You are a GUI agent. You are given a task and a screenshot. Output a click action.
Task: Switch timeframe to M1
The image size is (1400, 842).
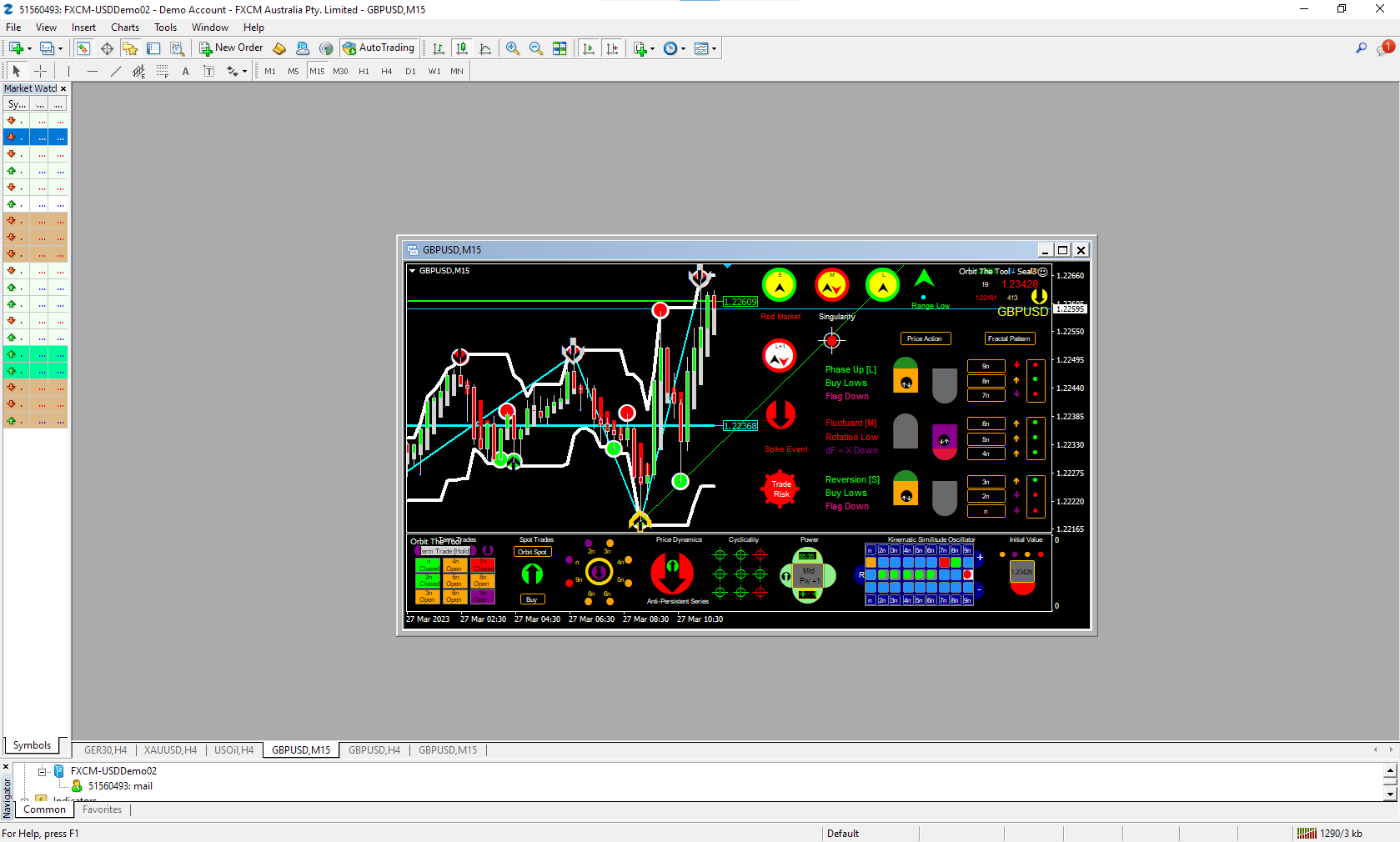pyautogui.click(x=270, y=72)
